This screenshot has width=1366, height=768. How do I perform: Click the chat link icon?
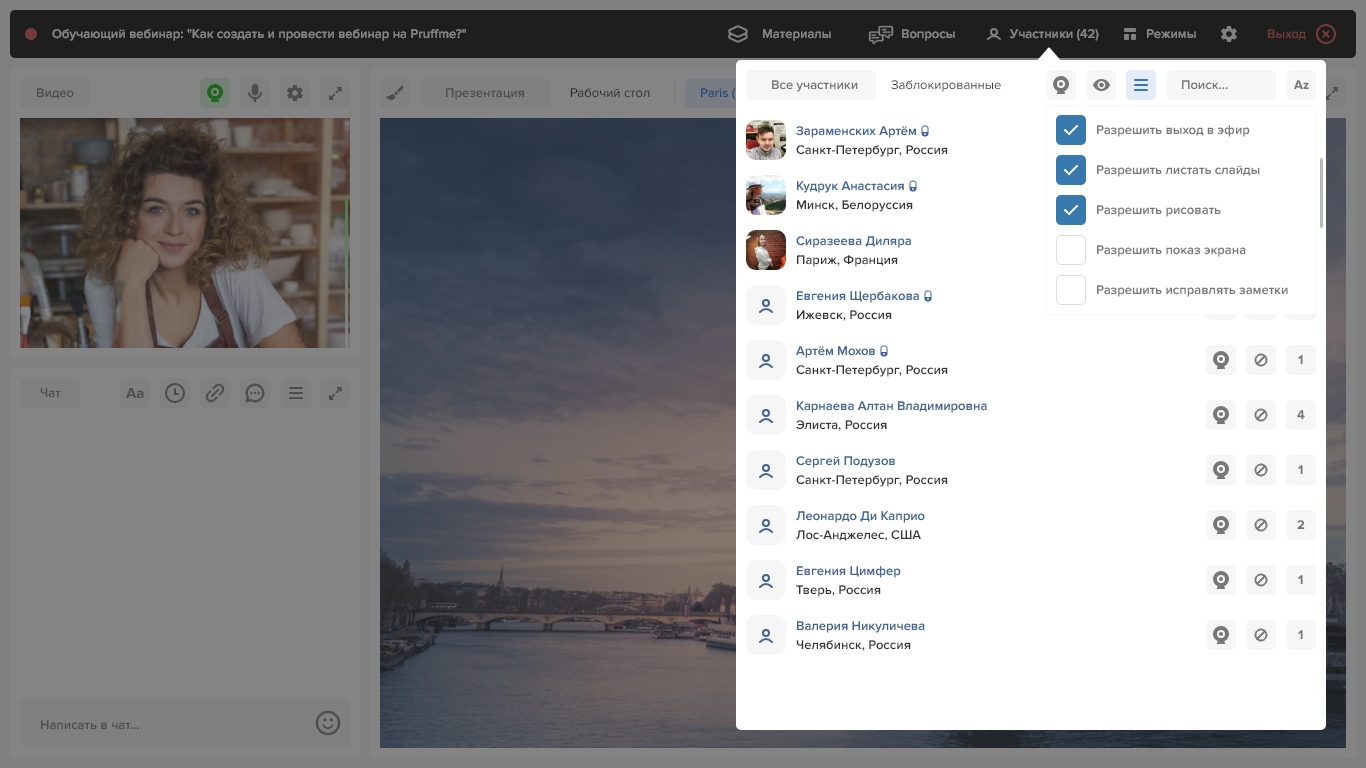(x=215, y=393)
